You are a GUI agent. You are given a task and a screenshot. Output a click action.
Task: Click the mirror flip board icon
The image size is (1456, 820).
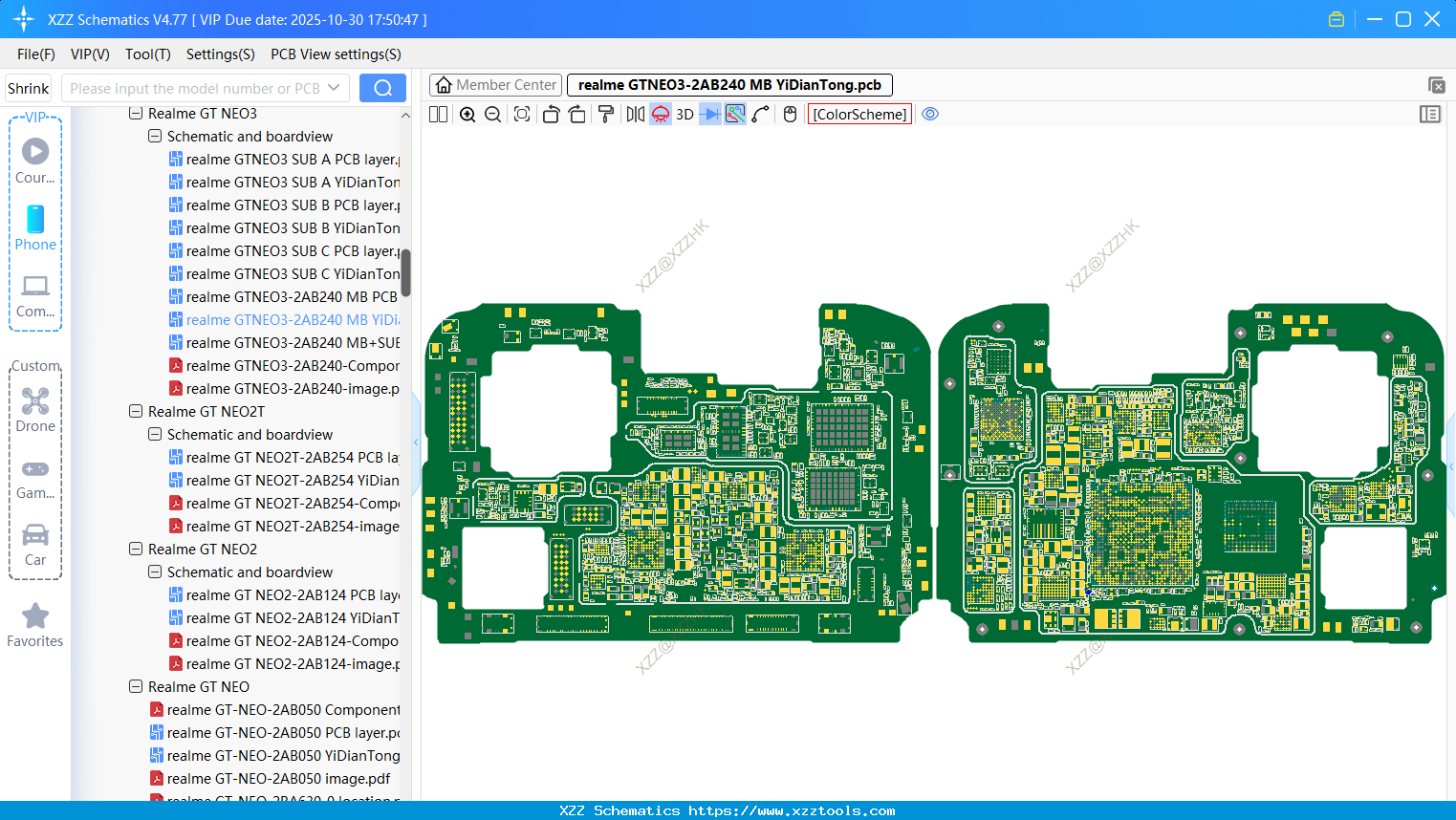[x=635, y=115]
